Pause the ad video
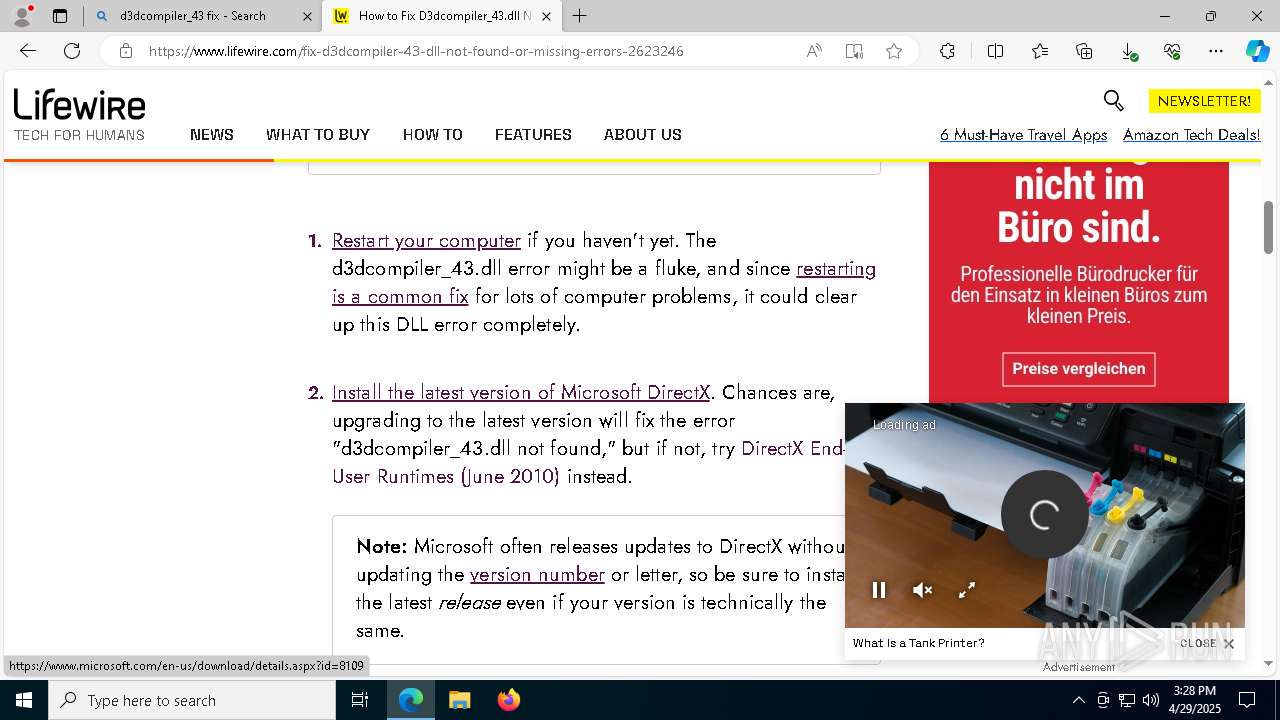The height and width of the screenshot is (720, 1280). click(x=879, y=590)
